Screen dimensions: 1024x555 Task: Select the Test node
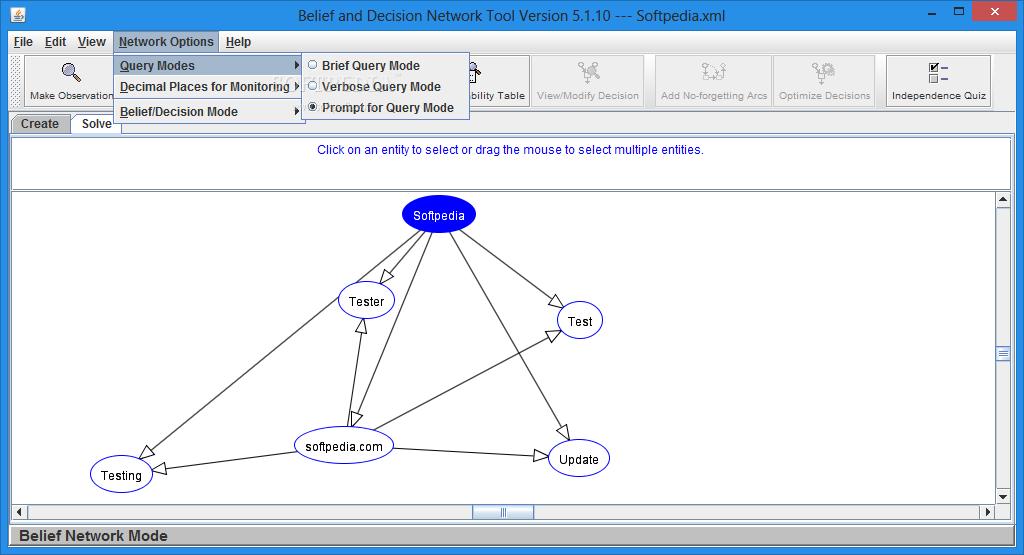(x=580, y=320)
